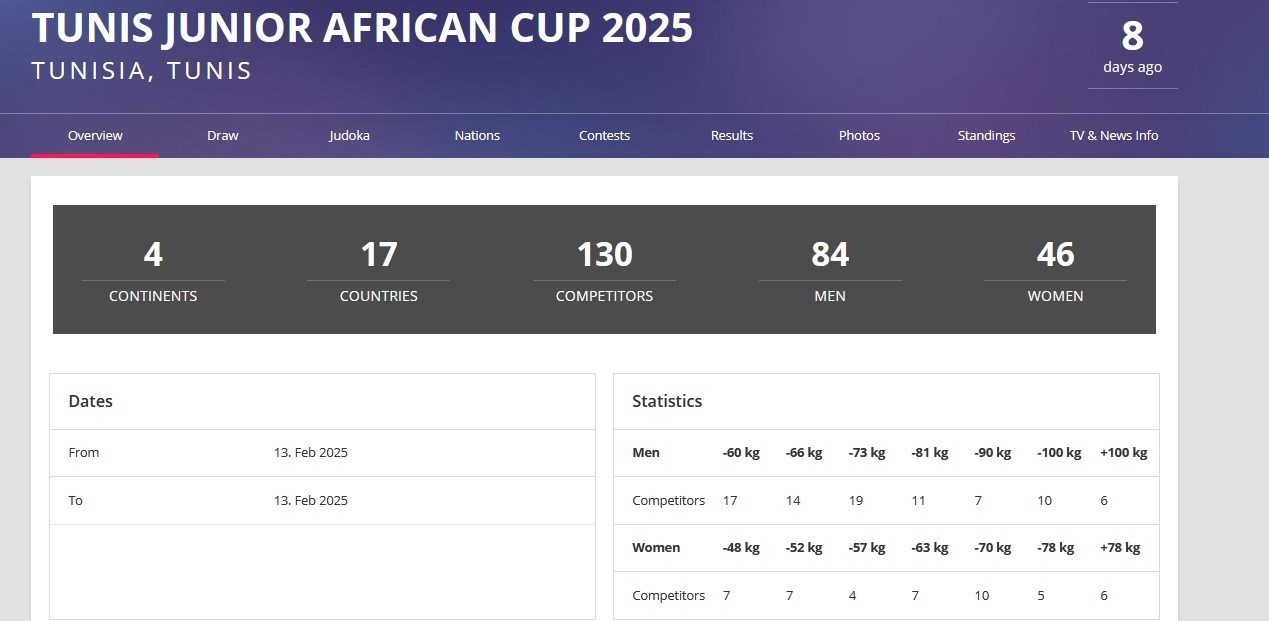Select the Overview tab

[x=95, y=136]
